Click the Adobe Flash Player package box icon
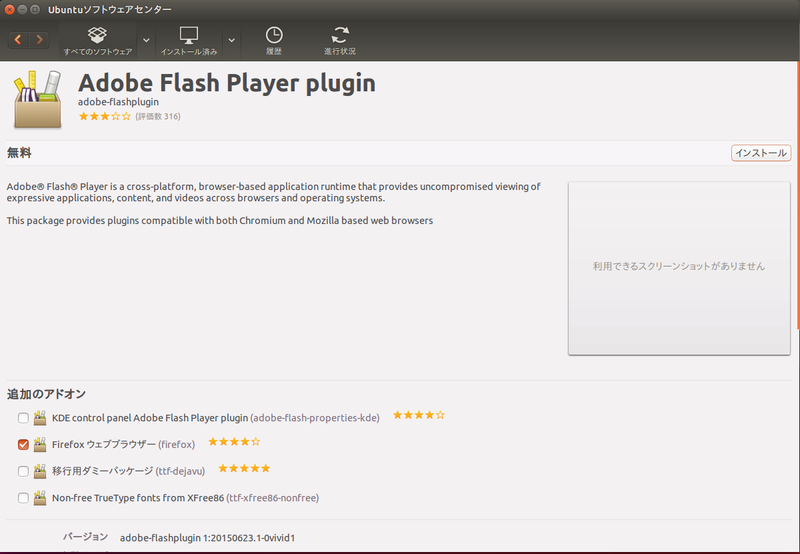800x554 pixels. (x=37, y=99)
